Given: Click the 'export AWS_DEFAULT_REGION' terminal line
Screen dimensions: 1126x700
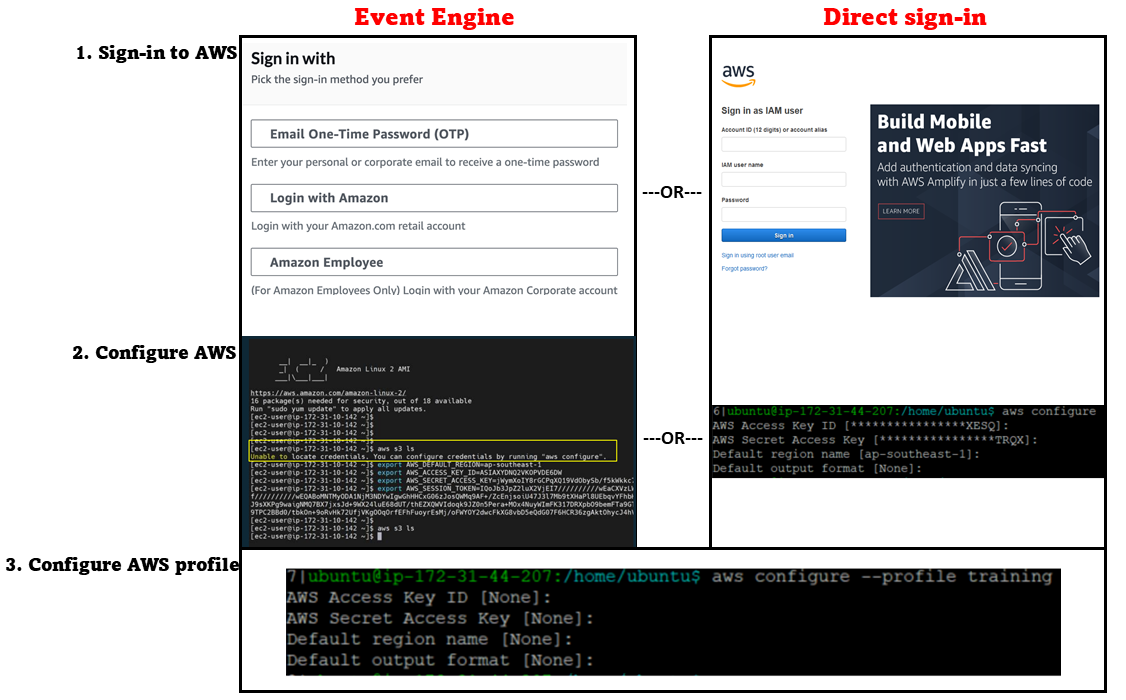Looking at the screenshot, I should click(396, 465).
